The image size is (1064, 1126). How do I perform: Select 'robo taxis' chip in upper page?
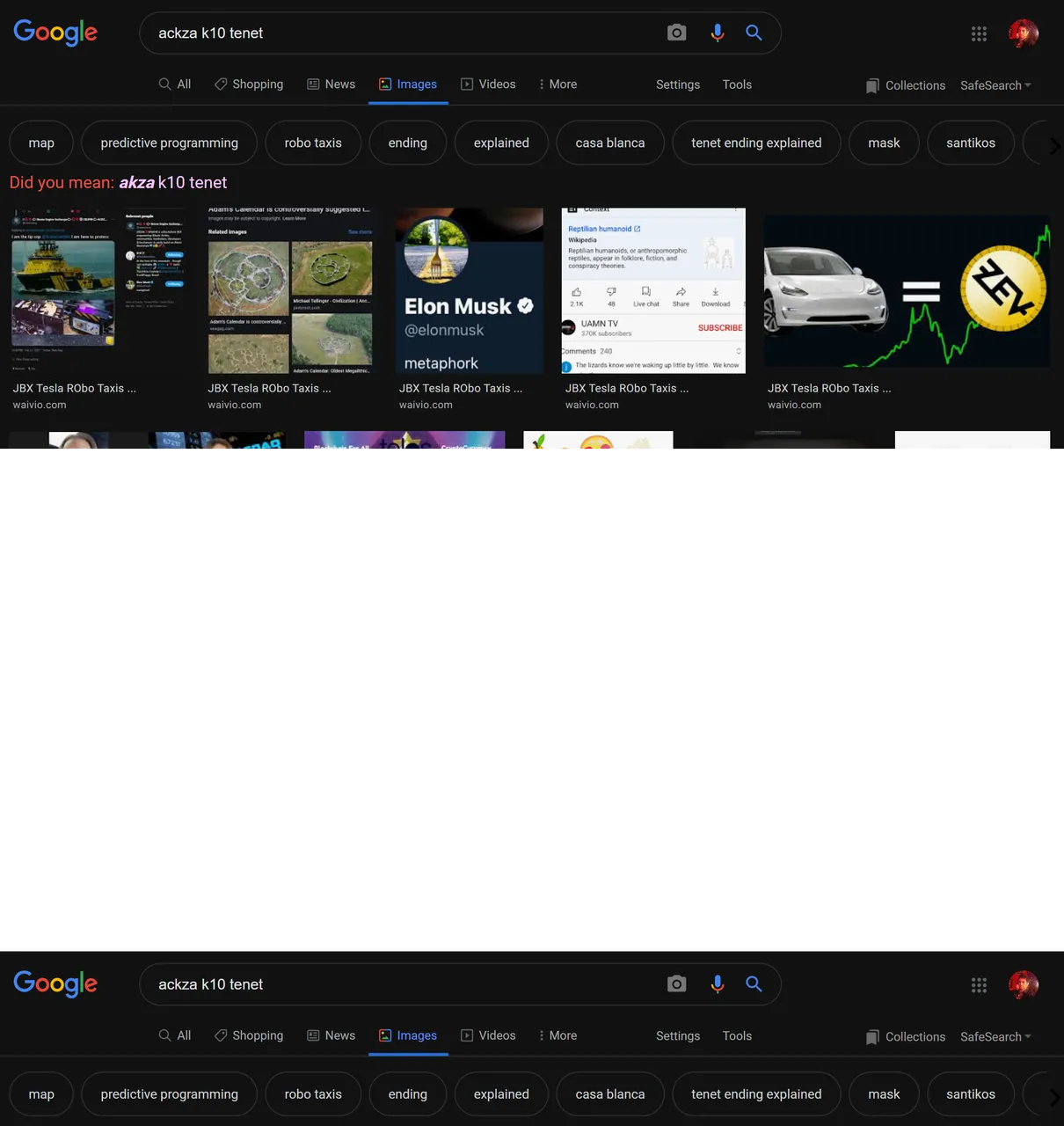[313, 143]
